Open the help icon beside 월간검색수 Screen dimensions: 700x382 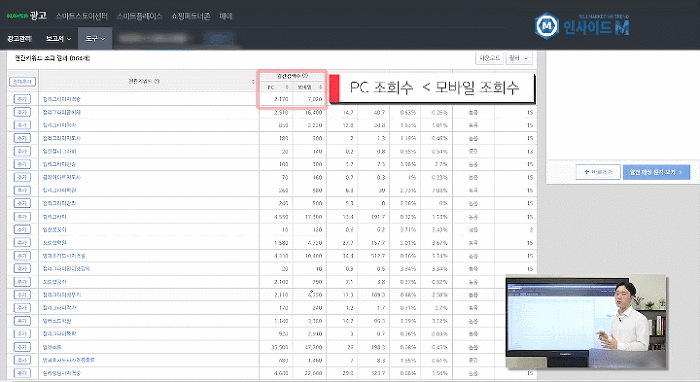(305, 76)
